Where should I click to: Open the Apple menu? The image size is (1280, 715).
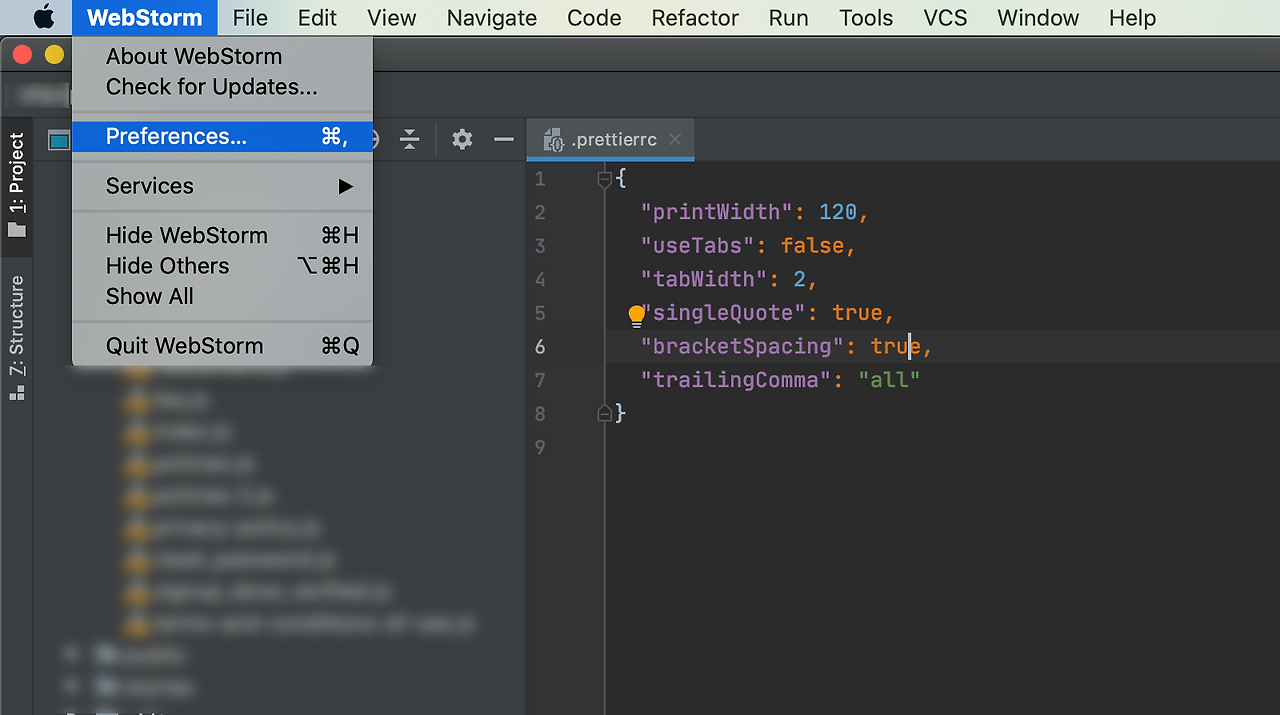click(x=43, y=18)
